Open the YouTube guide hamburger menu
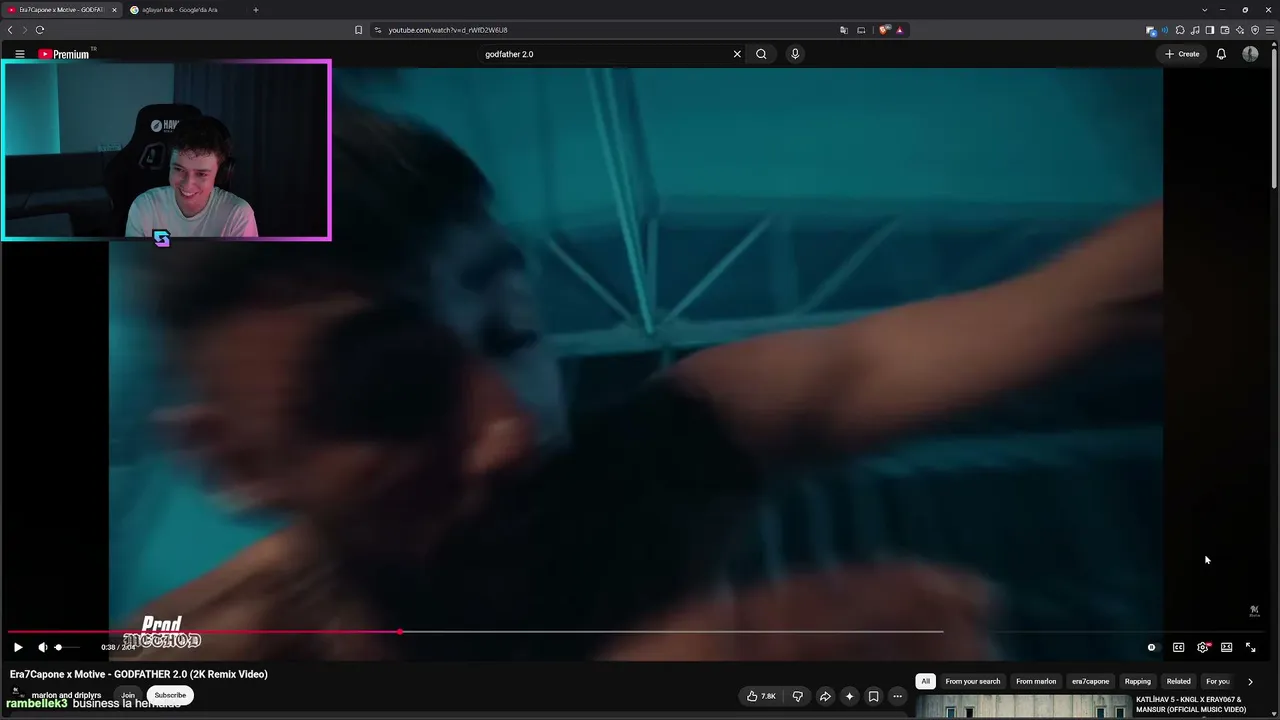The height and width of the screenshot is (720, 1280). [x=19, y=54]
